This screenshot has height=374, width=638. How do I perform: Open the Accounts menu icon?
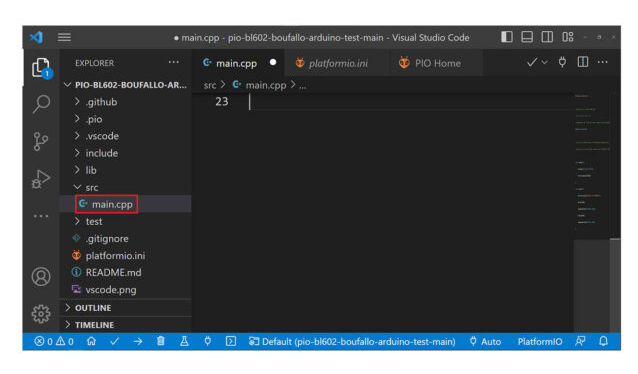click(x=41, y=277)
